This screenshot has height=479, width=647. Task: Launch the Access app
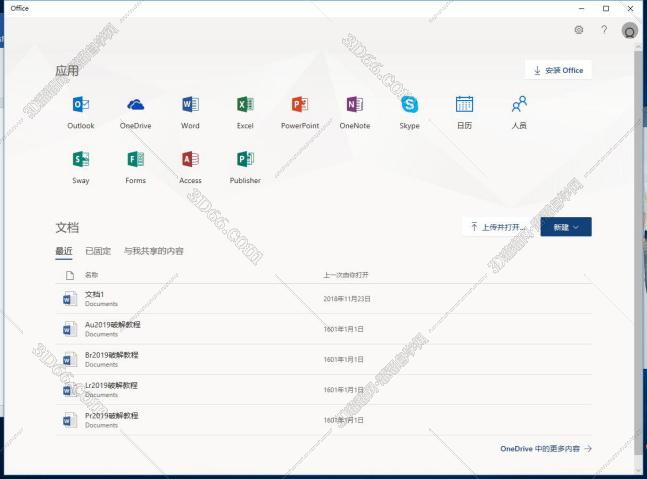coord(190,168)
